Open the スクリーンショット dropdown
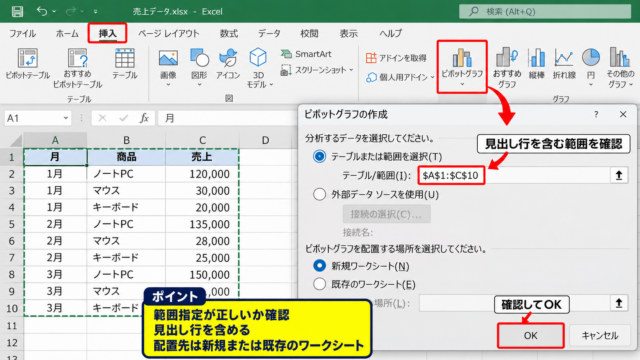This screenshot has width=640, height=360. click(x=317, y=70)
